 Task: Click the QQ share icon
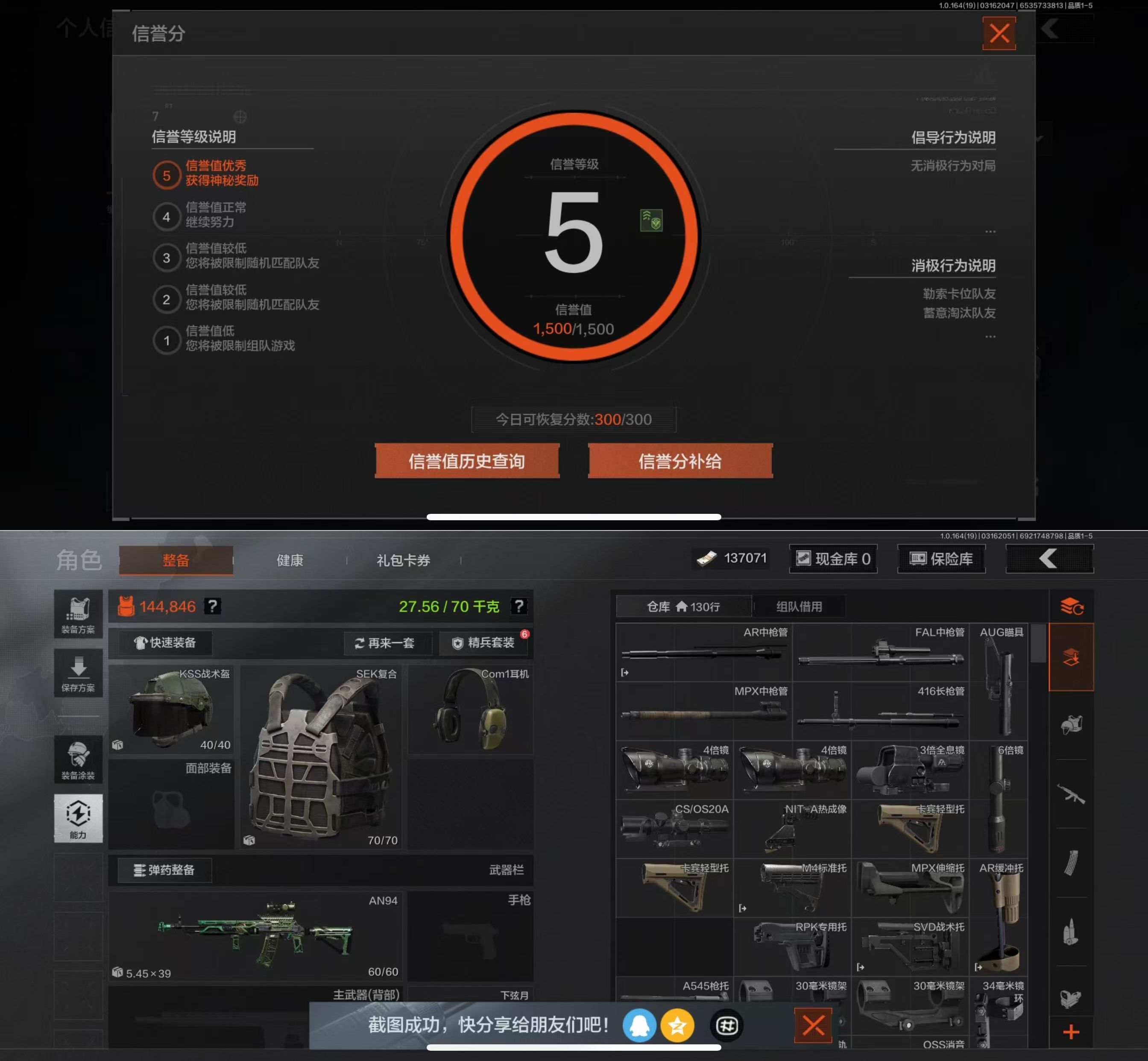pos(639,1026)
